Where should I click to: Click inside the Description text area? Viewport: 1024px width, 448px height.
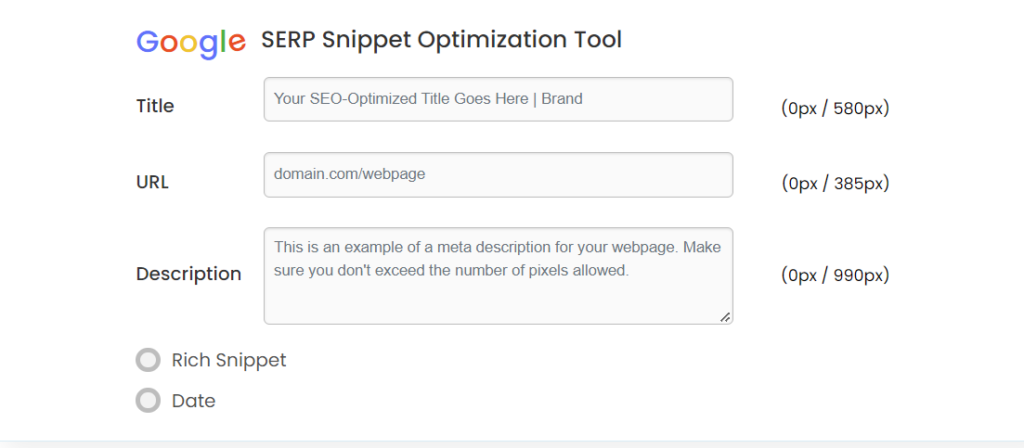pyautogui.click(x=498, y=276)
